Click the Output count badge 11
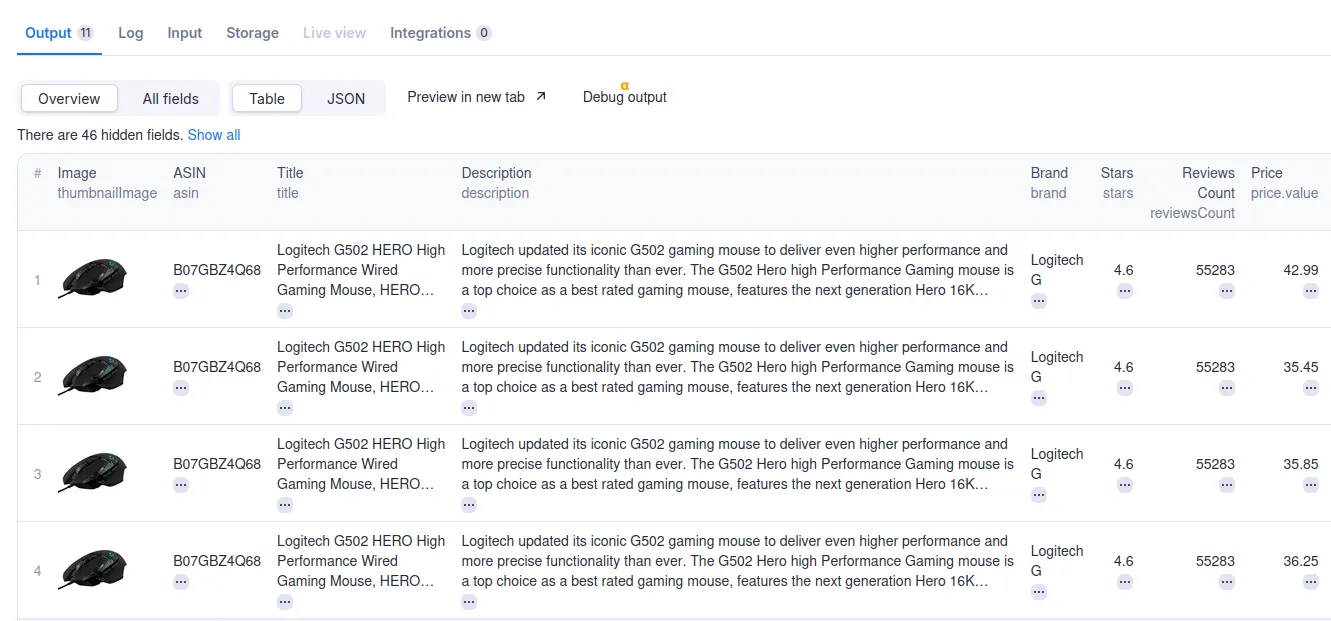Viewport: 1331px width, 621px height. [86, 33]
